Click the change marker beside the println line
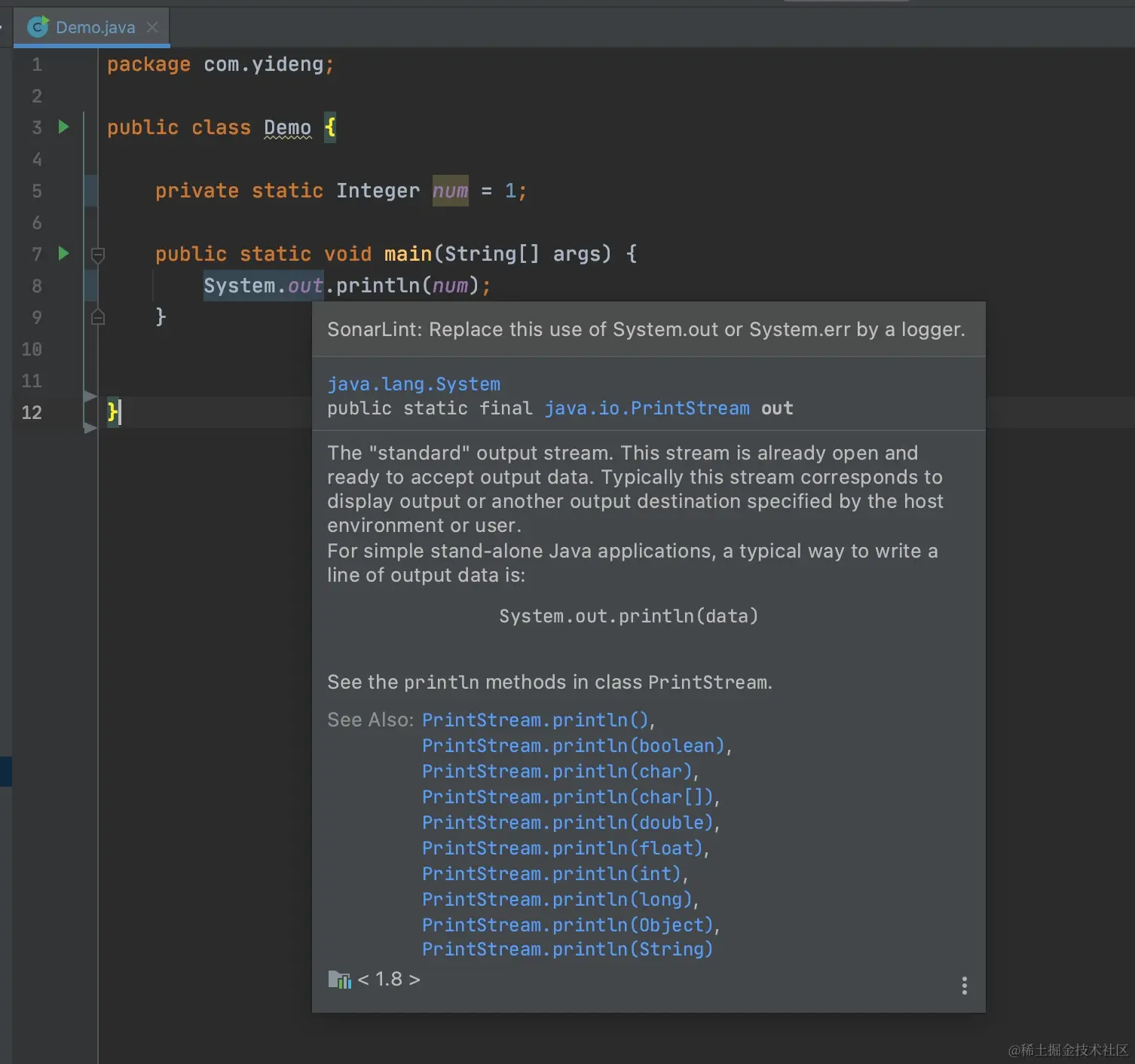 point(90,286)
